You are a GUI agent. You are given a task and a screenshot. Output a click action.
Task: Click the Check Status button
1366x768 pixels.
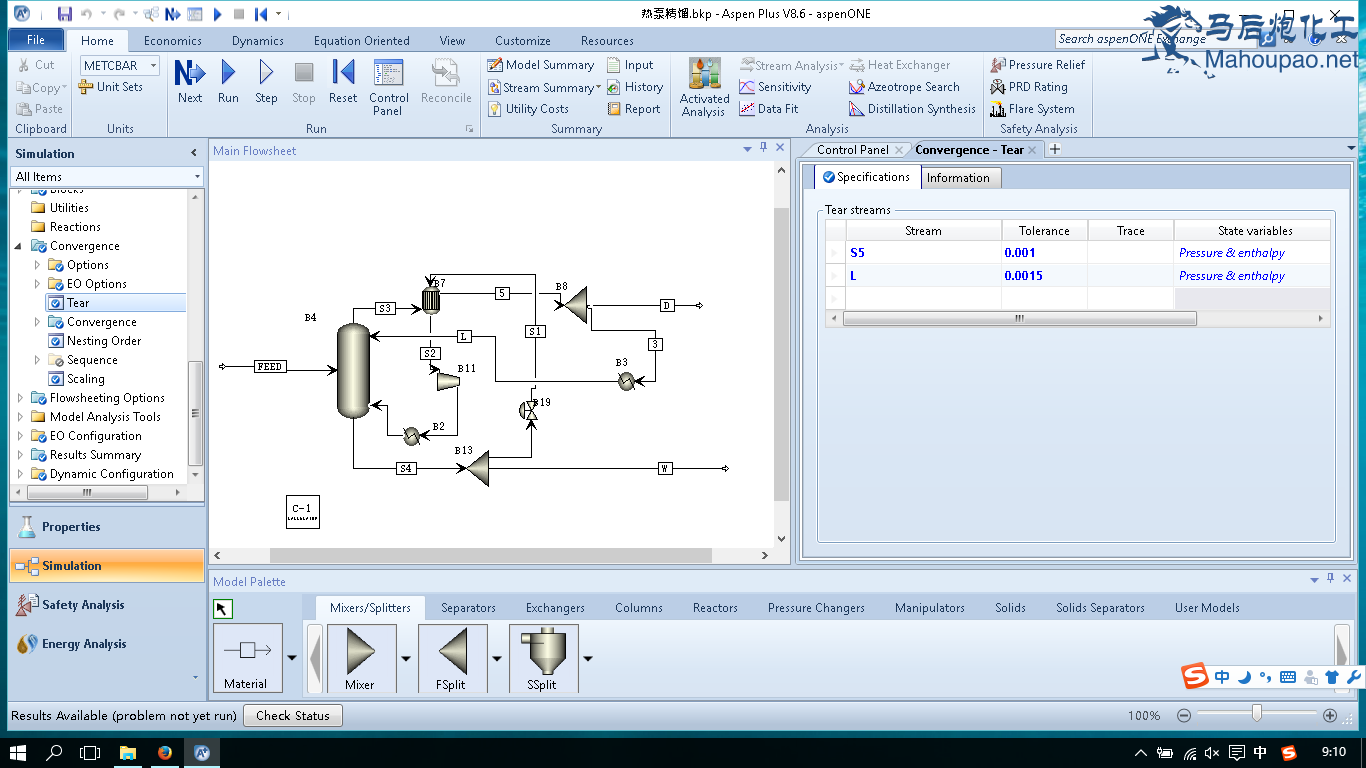[293, 716]
